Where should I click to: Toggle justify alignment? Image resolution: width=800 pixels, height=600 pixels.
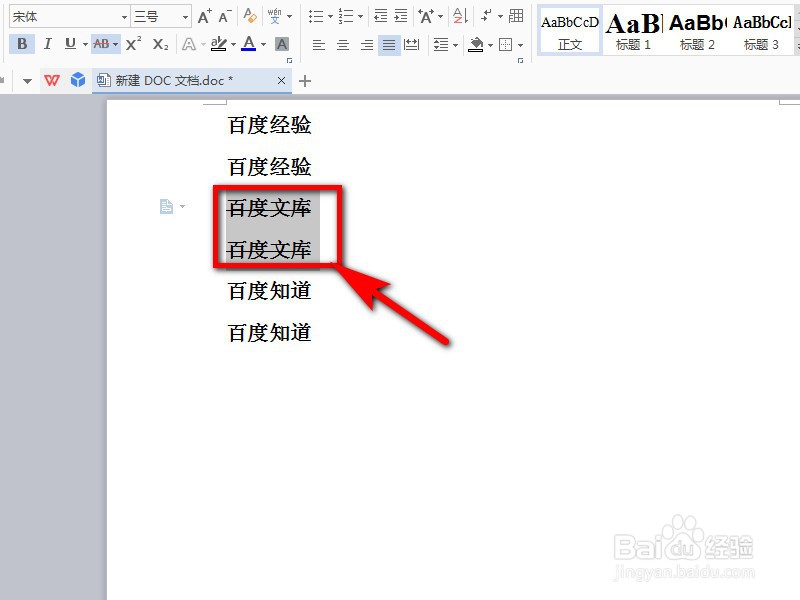(x=389, y=45)
